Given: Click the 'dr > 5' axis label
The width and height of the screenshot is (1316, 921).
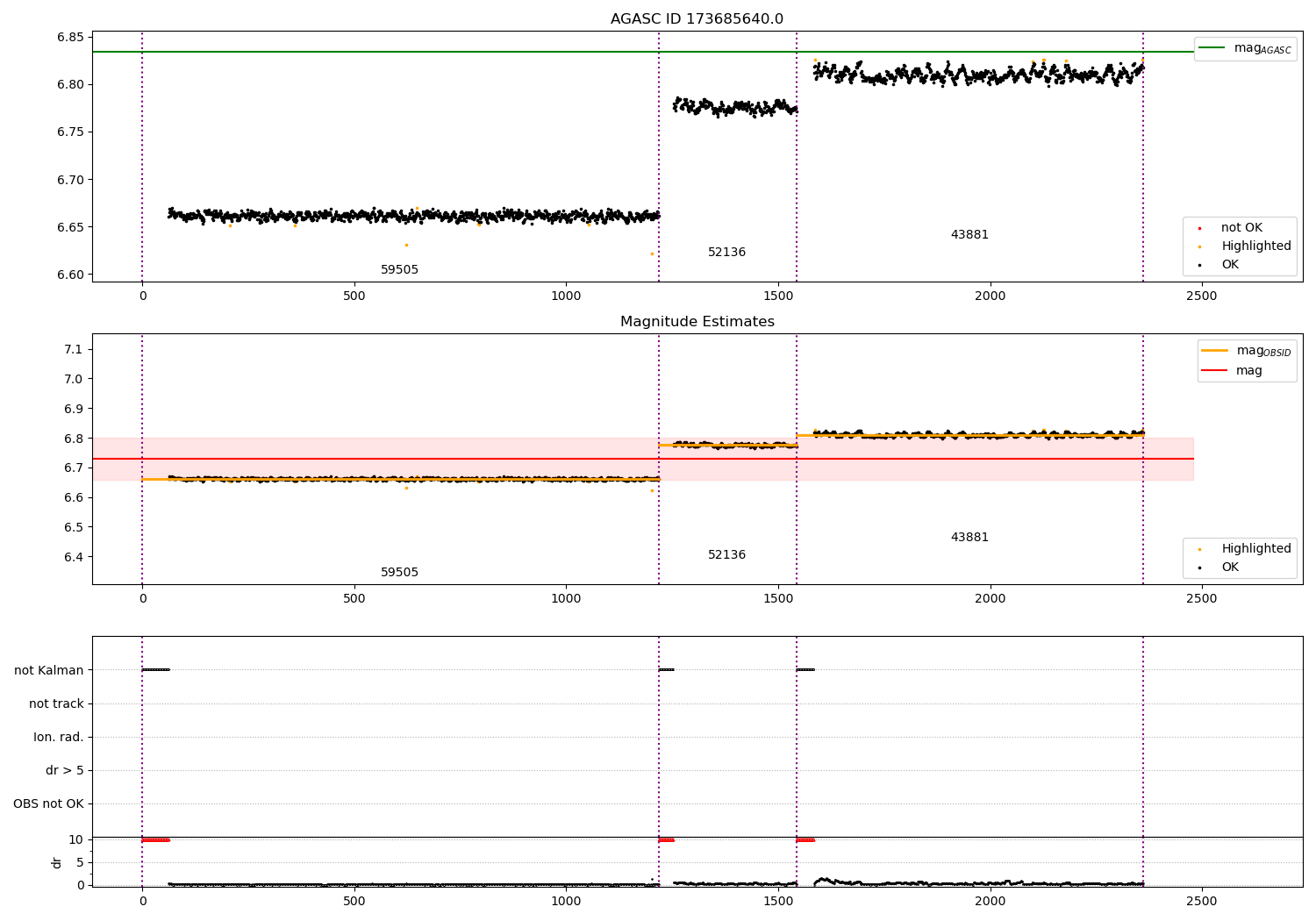Looking at the screenshot, I should click(x=65, y=770).
